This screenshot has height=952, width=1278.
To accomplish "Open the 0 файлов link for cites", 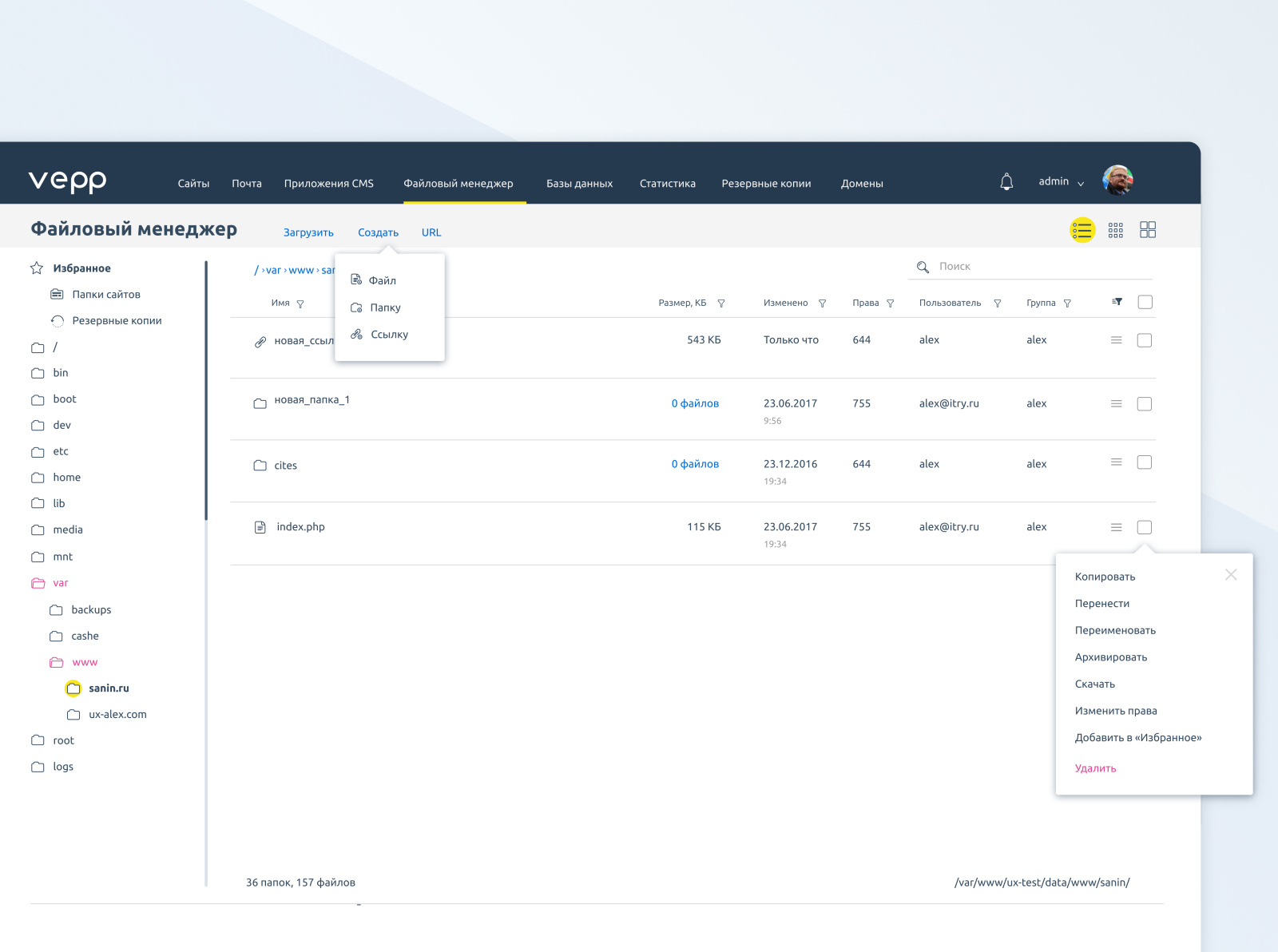I will point(694,464).
